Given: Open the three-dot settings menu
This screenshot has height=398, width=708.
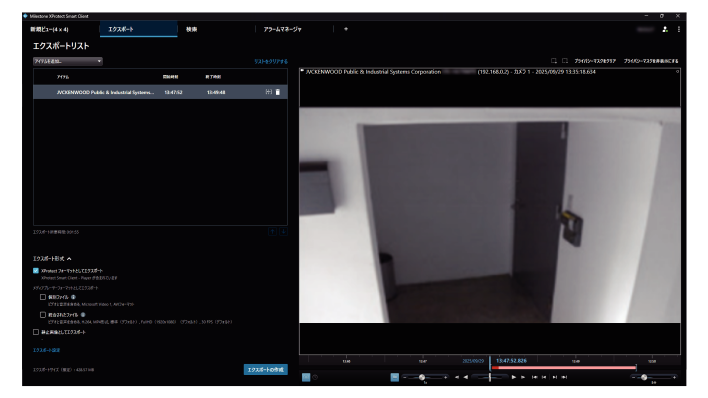Looking at the screenshot, I should (x=679, y=29).
